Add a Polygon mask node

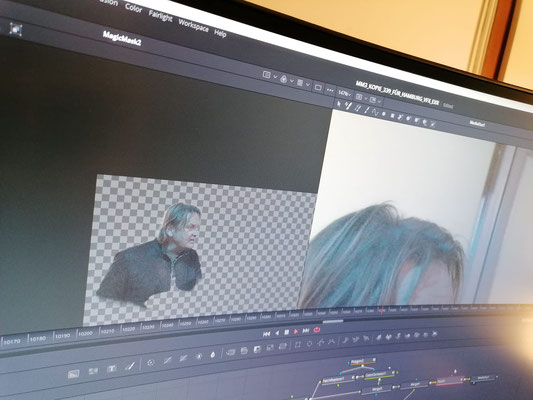pos(321,343)
